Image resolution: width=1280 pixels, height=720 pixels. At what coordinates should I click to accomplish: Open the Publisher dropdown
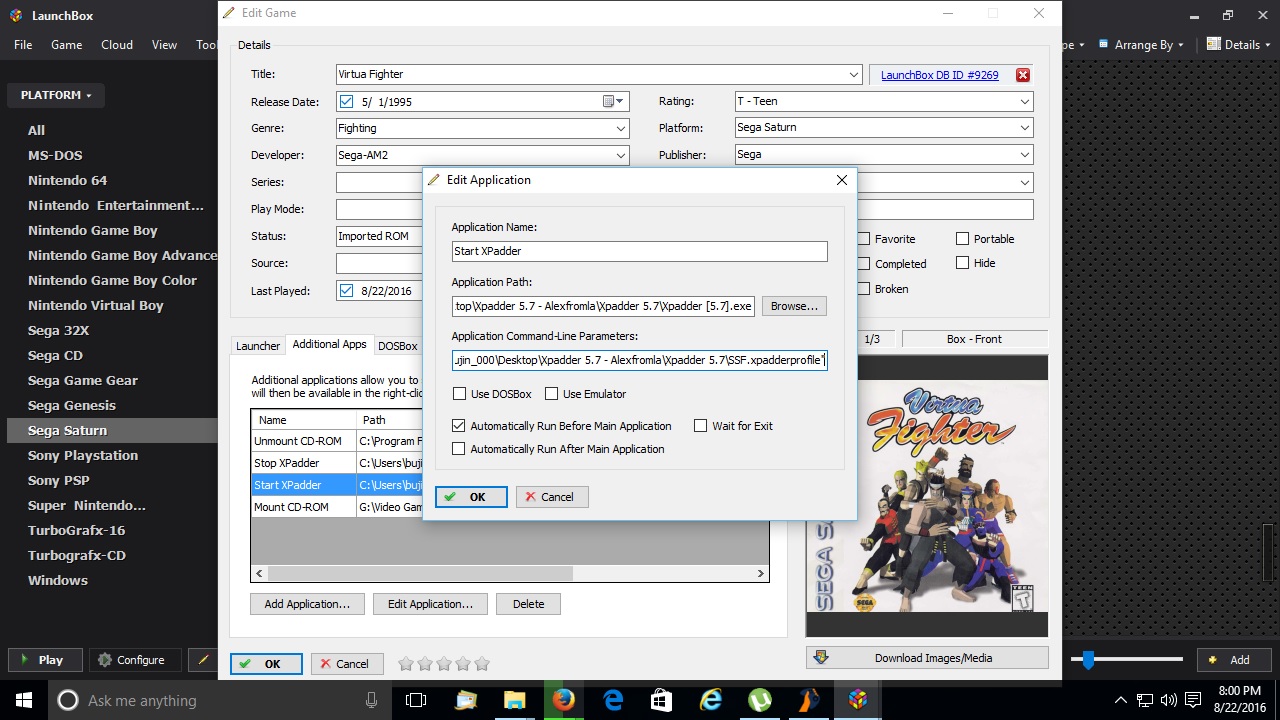coord(1025,154)
